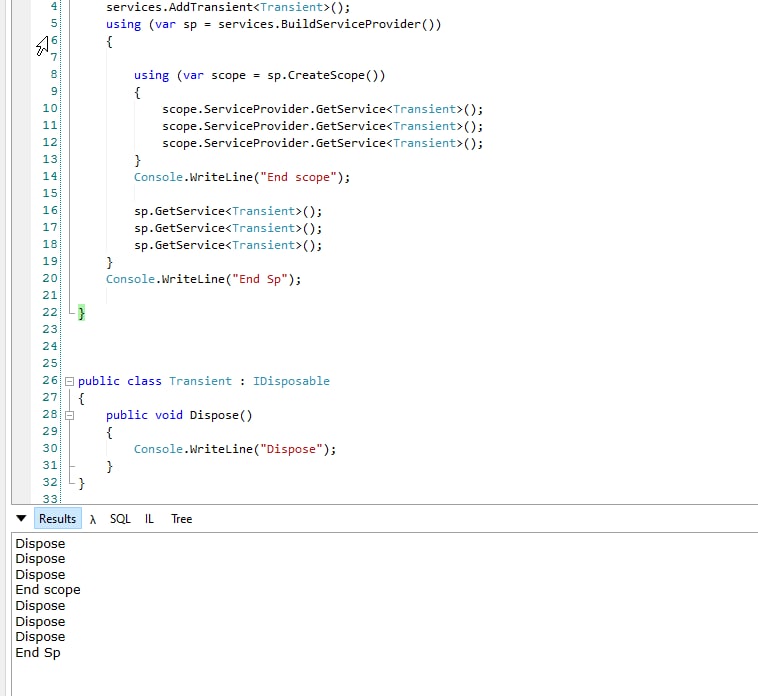The height and width of the screenshot is (696, 758).
Task: Click the Transient class name on line 26
Action: tap(200, 381)
